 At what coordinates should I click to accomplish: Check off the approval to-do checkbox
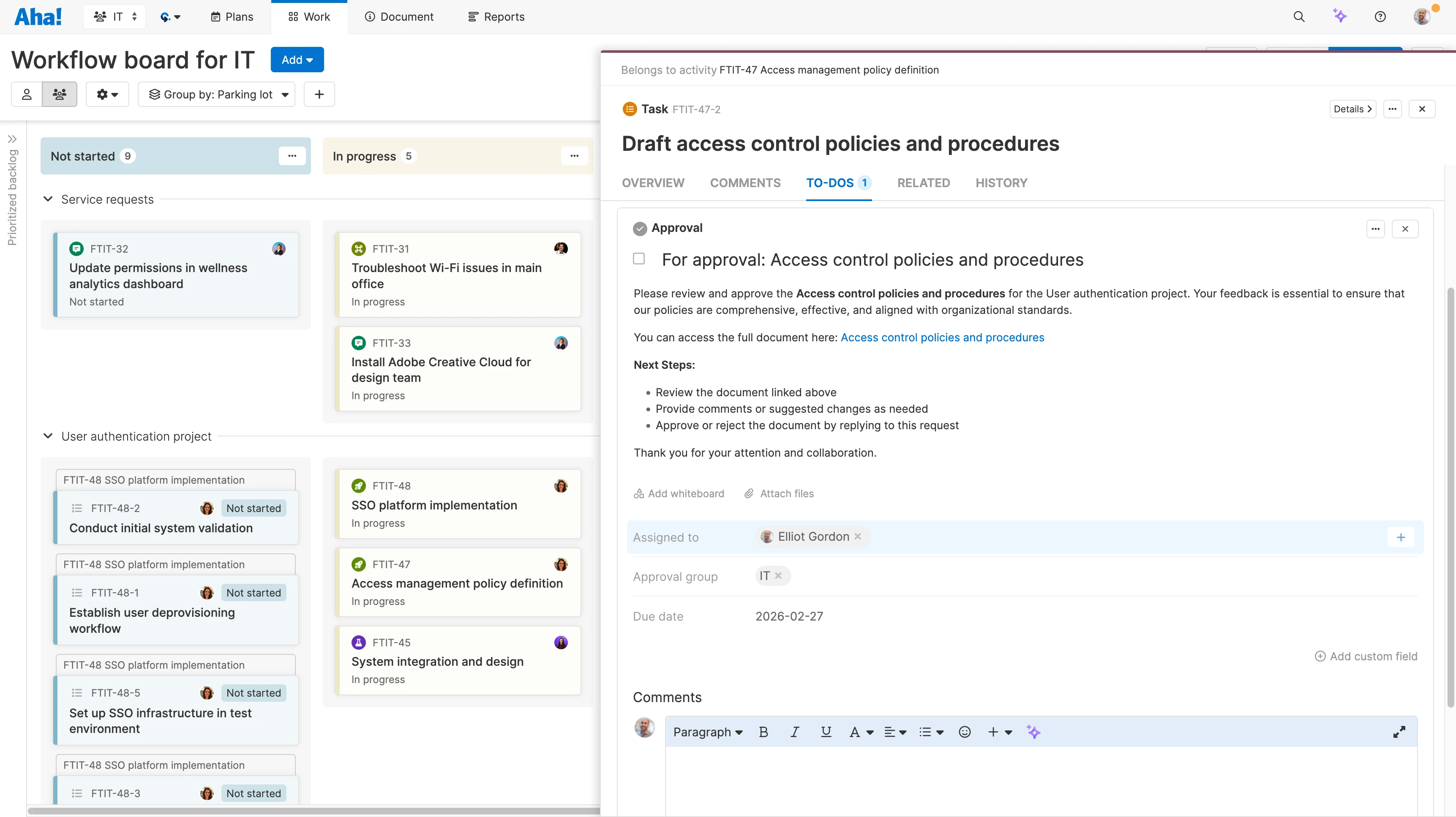pyautogui.click(x=639, y=259)
